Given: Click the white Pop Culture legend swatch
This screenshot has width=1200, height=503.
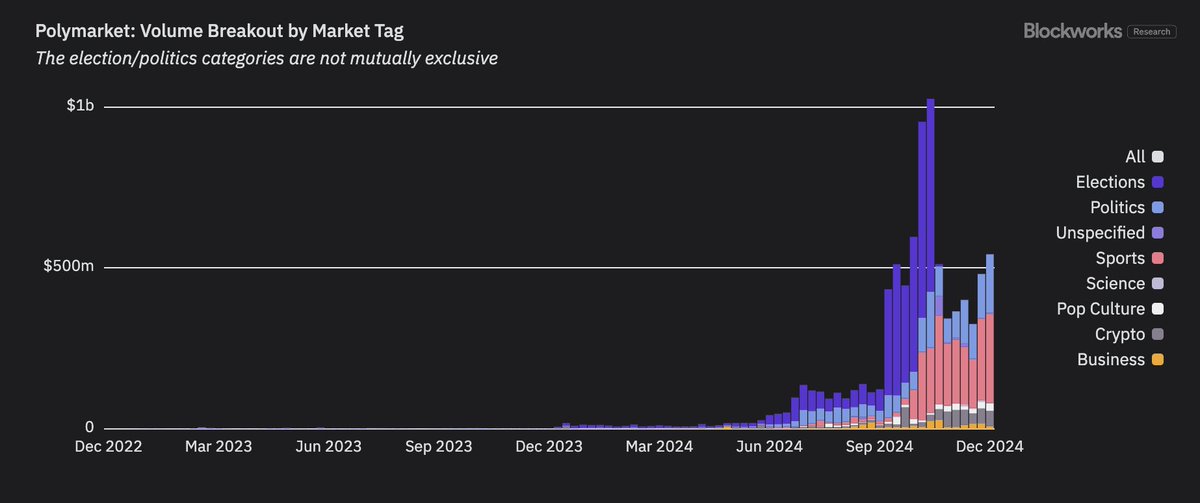Looking at the screenshot, I should click(x=1158, y=309).
